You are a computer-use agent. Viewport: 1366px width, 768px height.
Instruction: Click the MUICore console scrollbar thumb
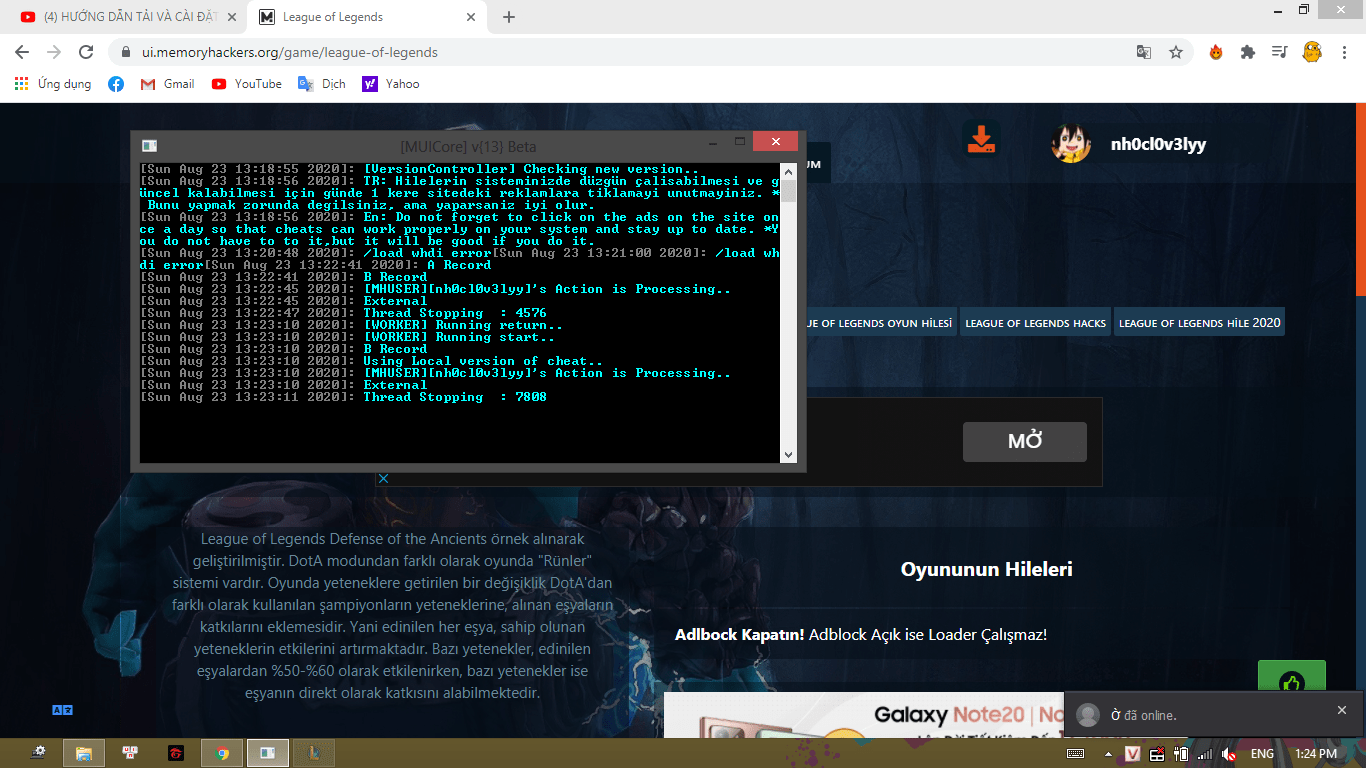tap(788, 191)
